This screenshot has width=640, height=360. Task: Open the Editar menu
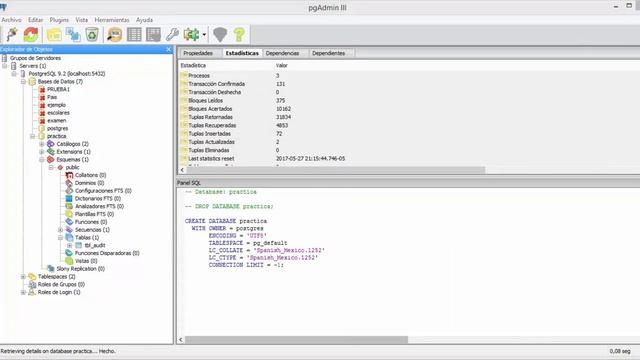(36, 20)
